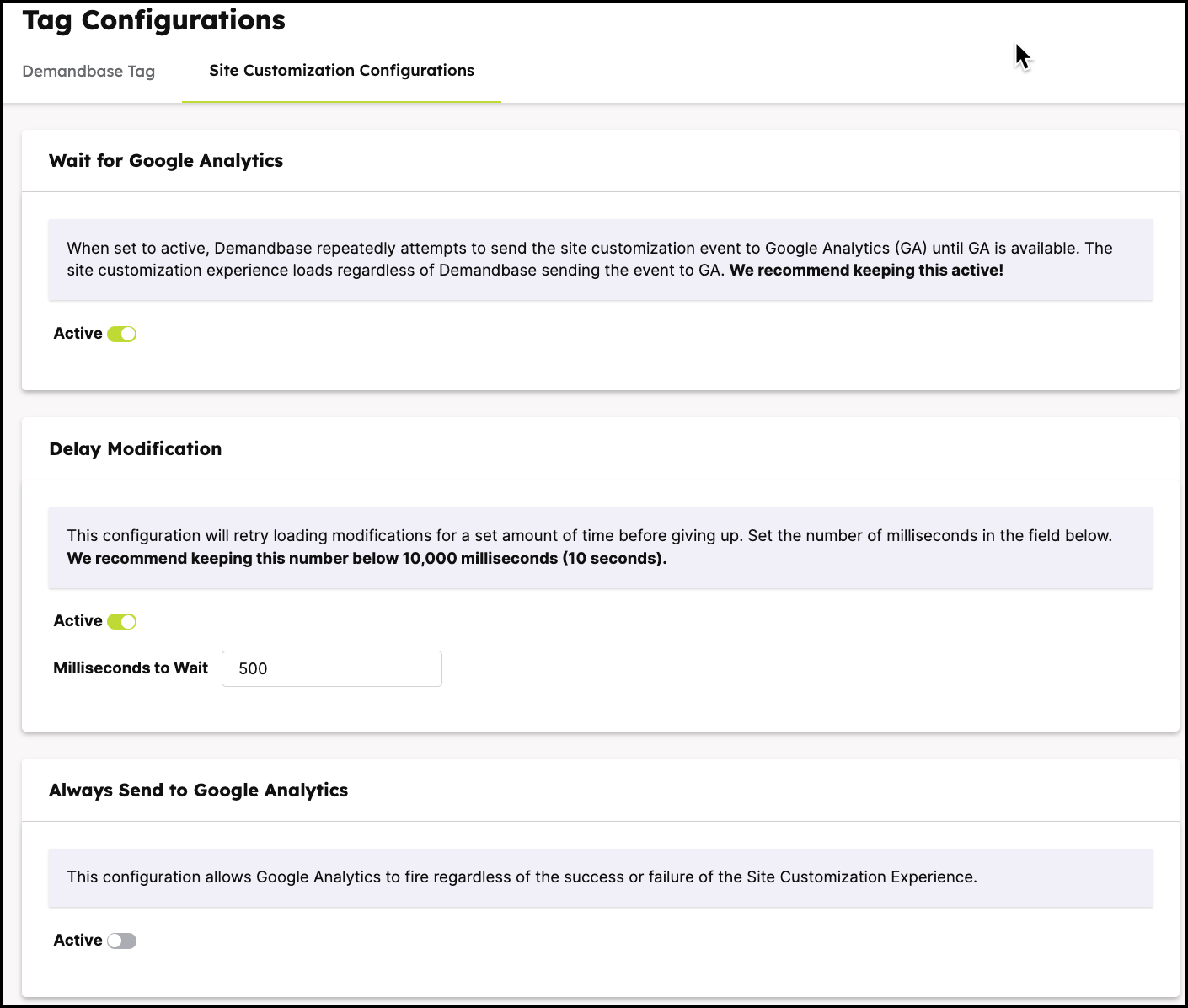Disable the Wait for Google Analytics toggle

(x=122, y=334)
